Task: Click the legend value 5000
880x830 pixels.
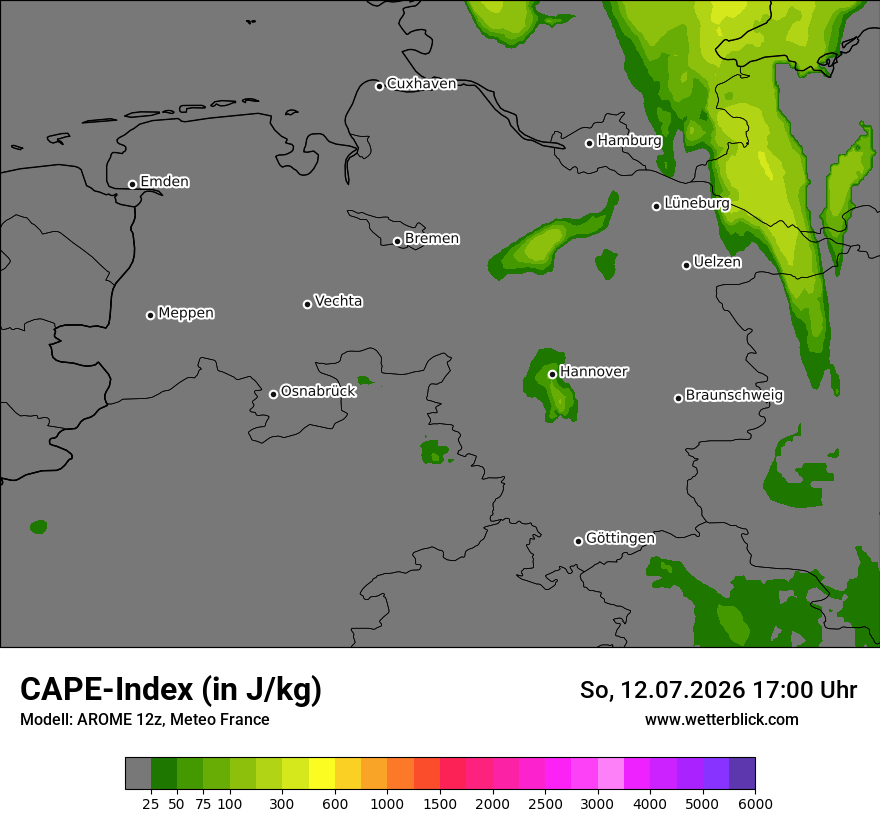Action: coord(702,804)
